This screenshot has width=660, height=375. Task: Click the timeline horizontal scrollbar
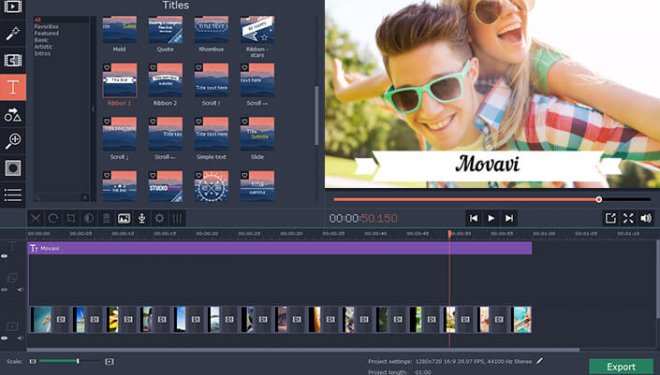(x=303, y=349)
